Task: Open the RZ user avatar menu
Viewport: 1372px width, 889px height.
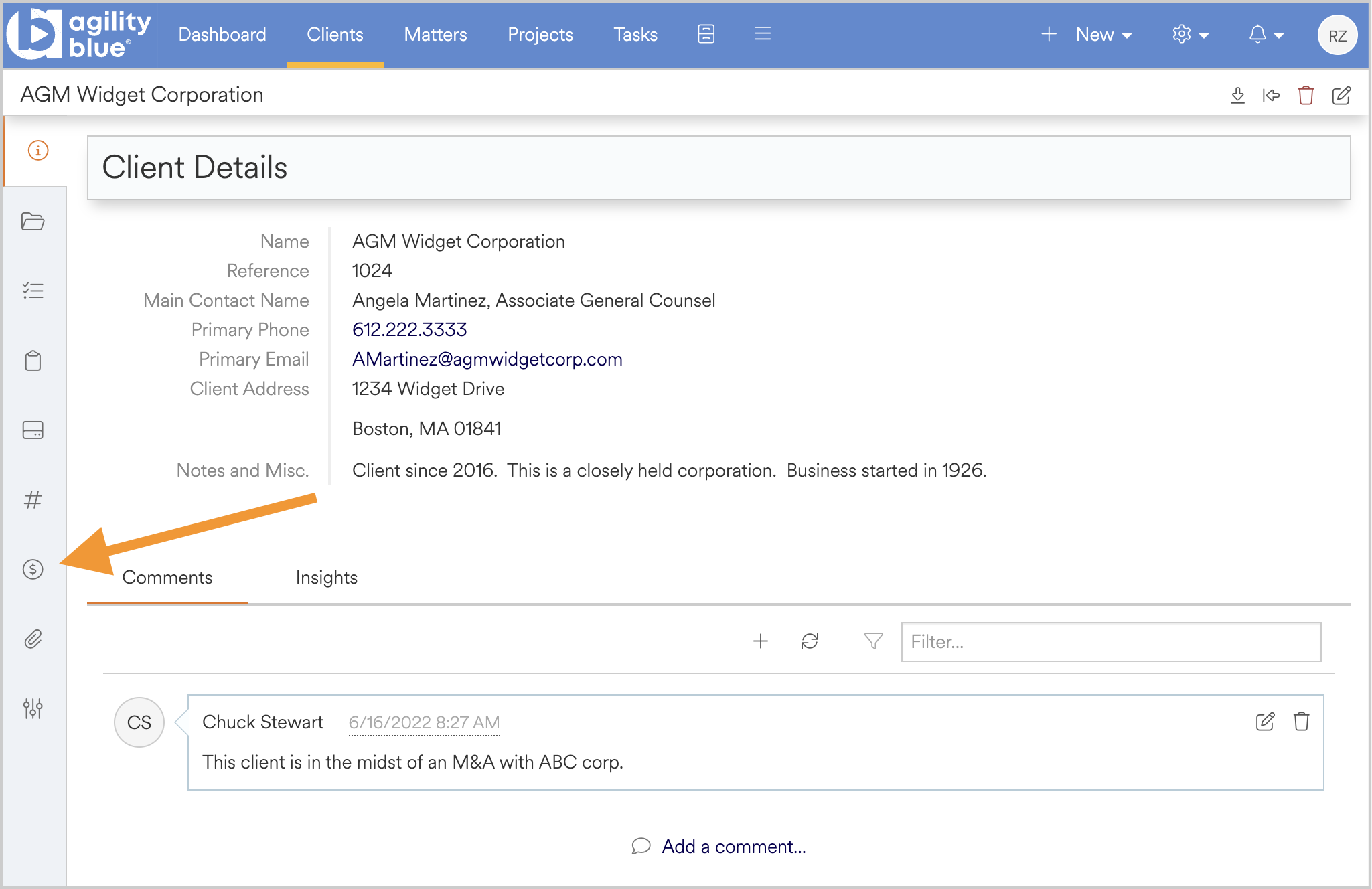Action: click(x=1337, y=35)
